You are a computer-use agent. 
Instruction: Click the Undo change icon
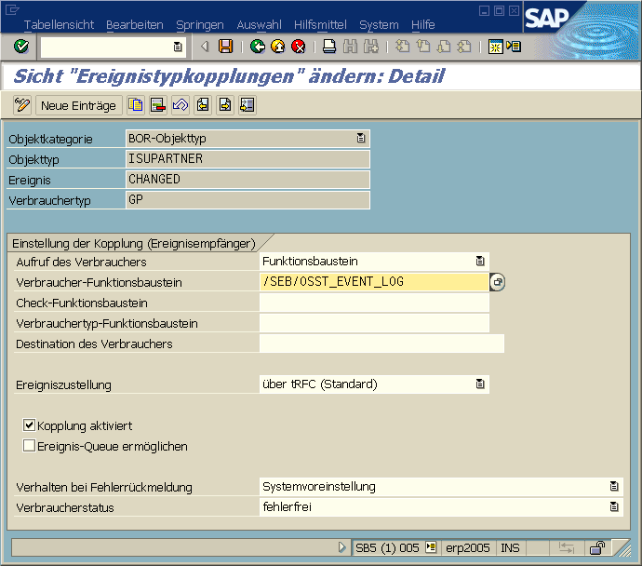coord(180,105)
